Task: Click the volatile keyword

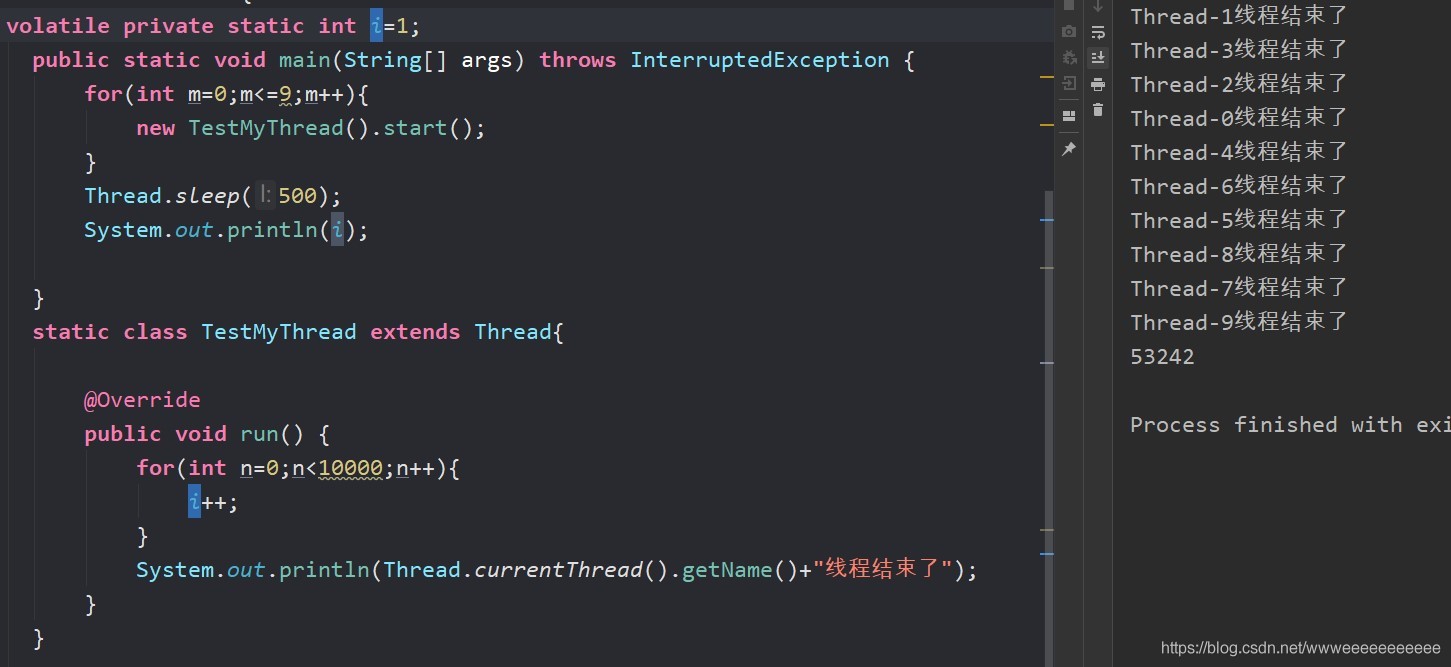Action: (x=58, y=26)
